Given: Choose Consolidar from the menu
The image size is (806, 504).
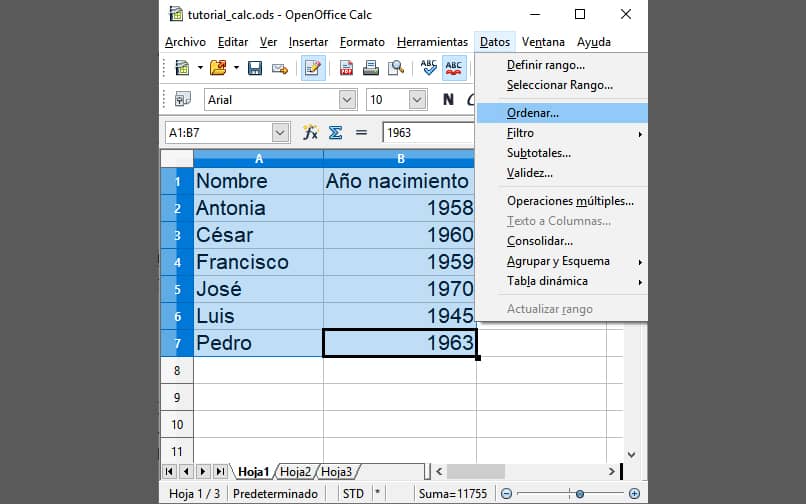Looking at the screenshot, I should 562,241.
